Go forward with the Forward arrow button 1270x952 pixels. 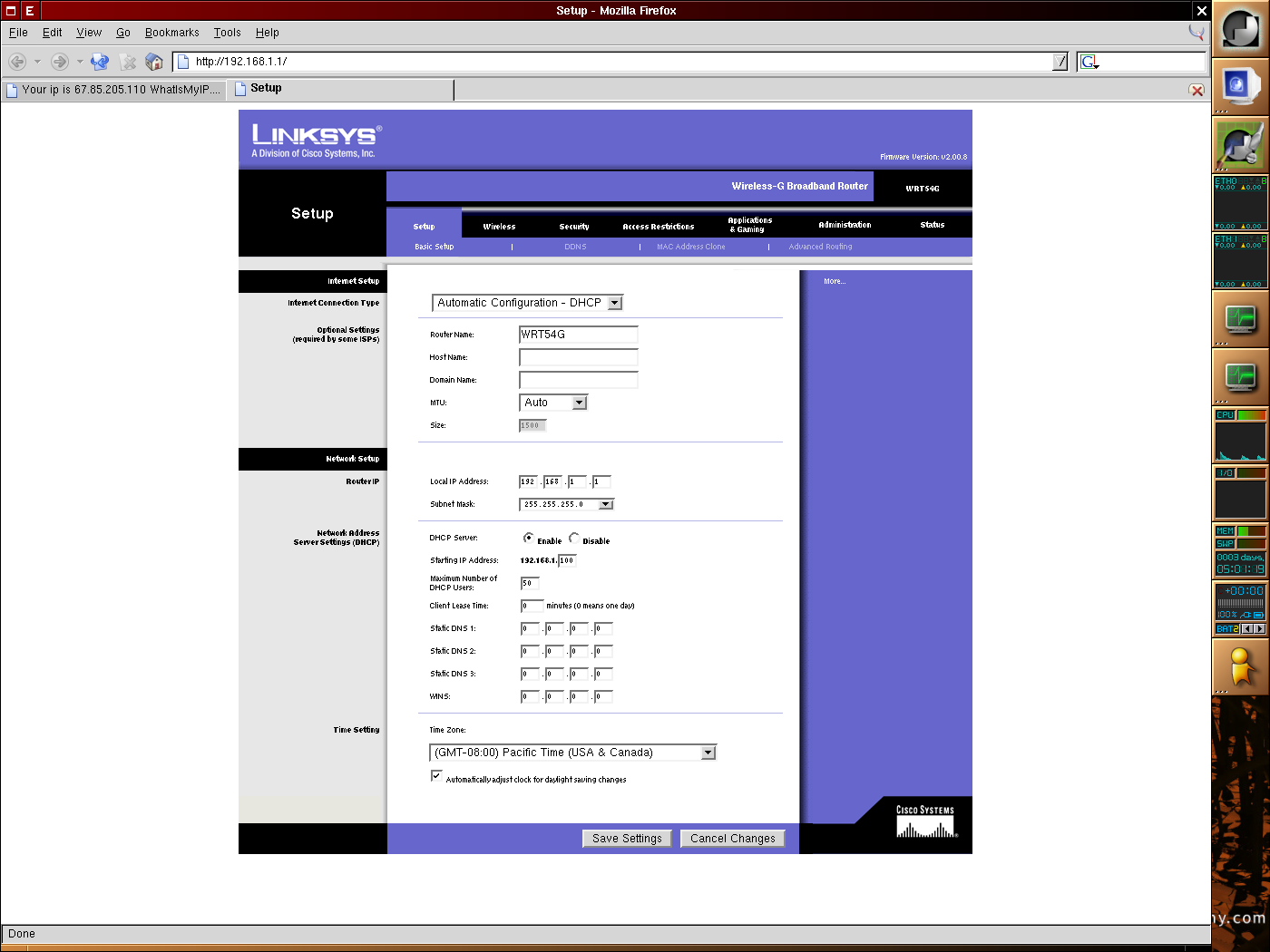coord(60,62)
